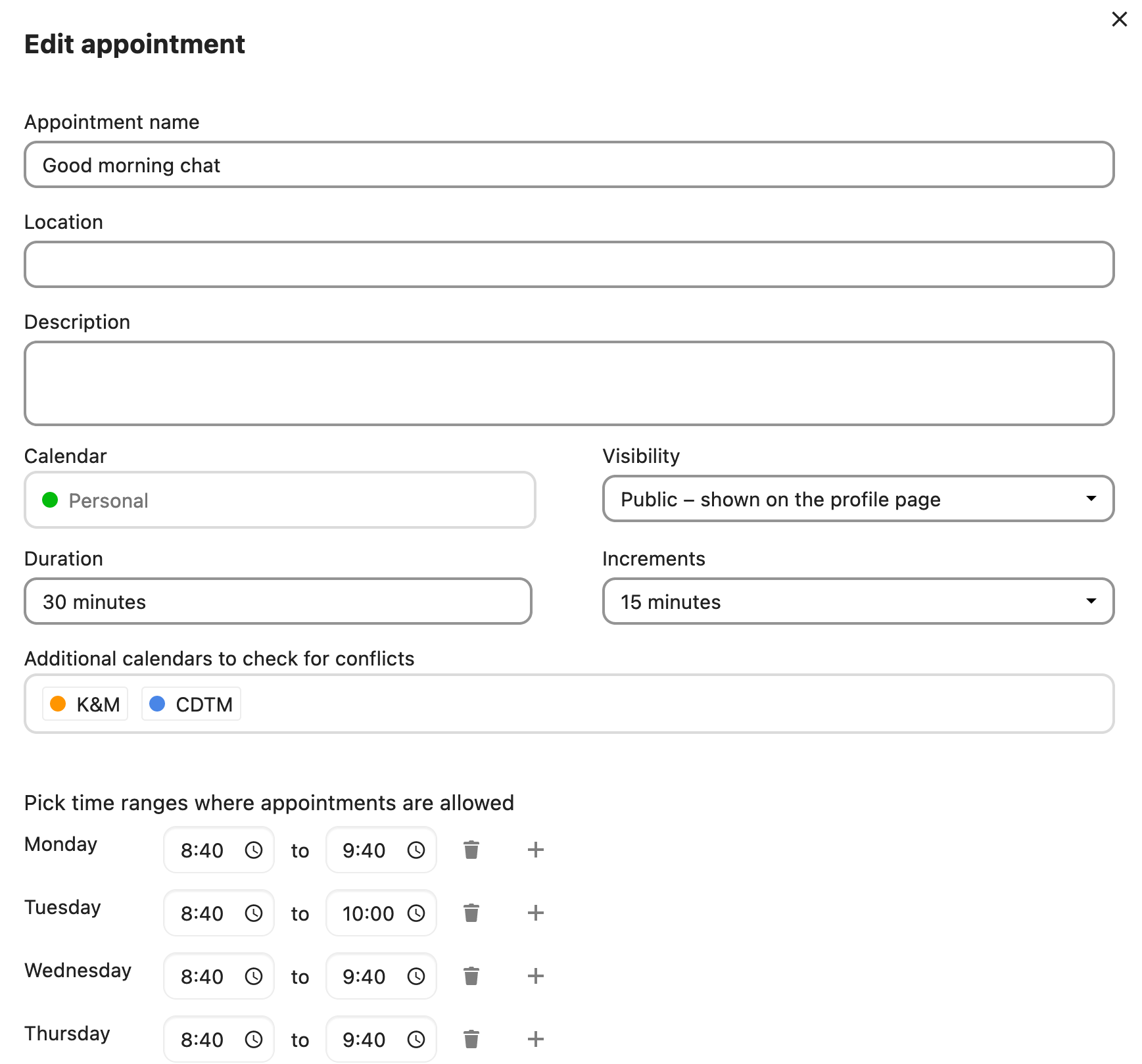Select the K&M calendar tag
This screenshot has height=1064, width=1142.
85,704
